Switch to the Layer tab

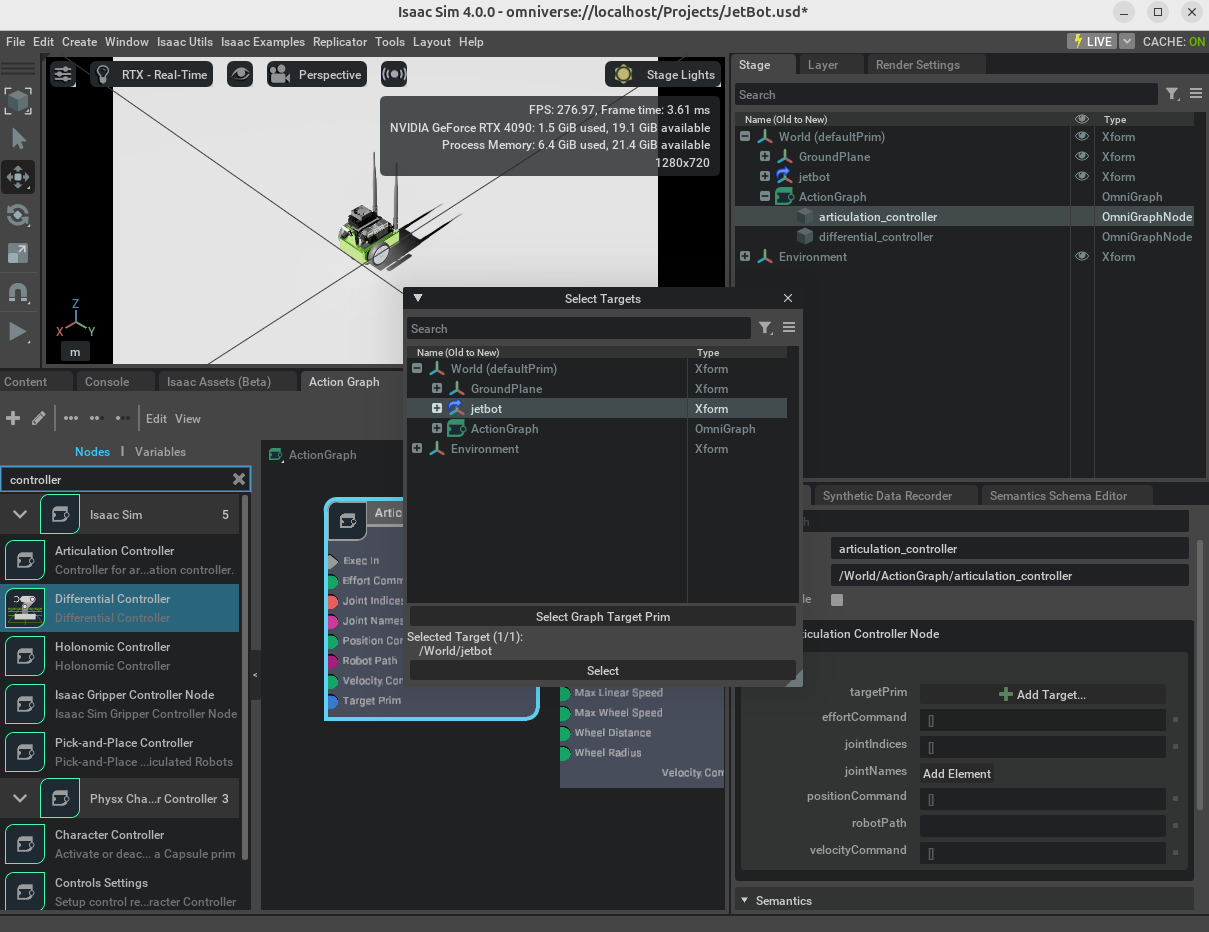point(823,65)
